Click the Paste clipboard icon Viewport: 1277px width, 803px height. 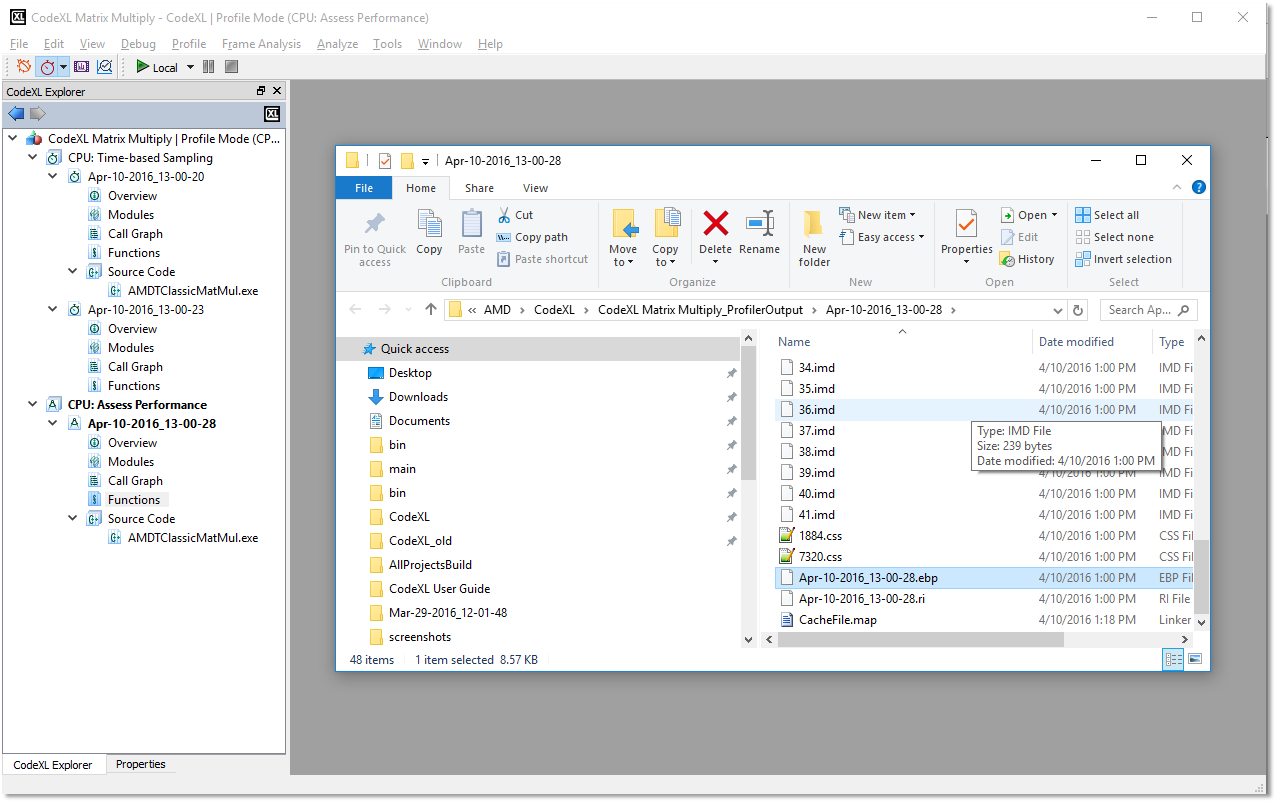click(471, 233)
